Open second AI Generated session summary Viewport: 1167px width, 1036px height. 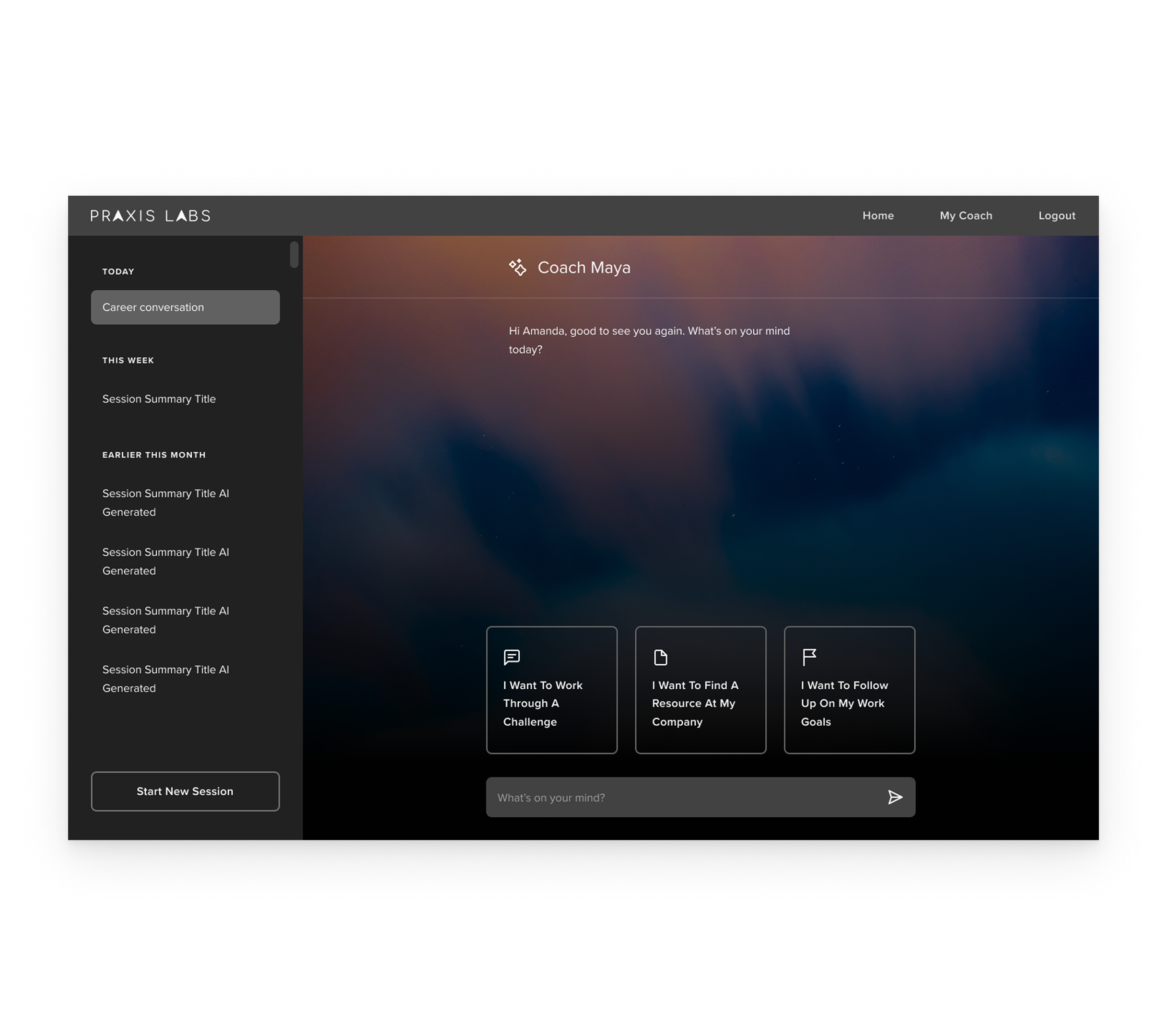coord(165,561)
